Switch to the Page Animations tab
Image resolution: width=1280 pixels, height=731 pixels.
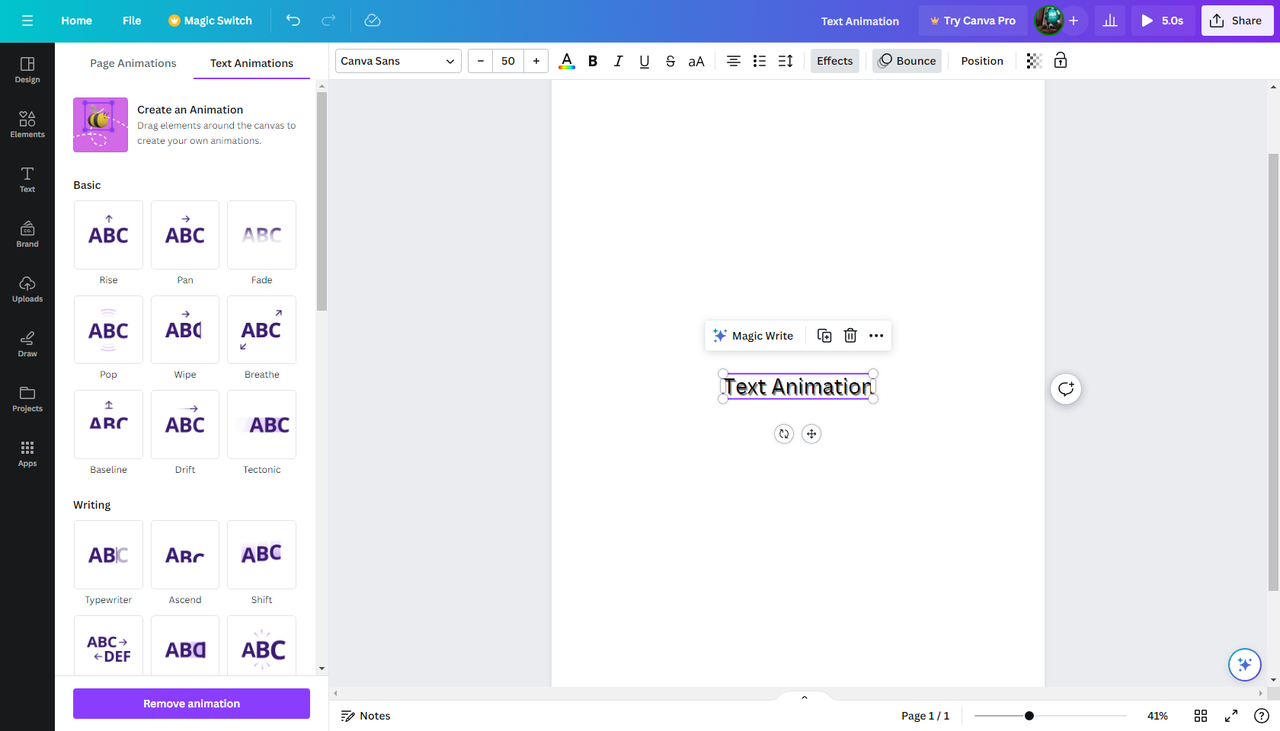click(132, 62)
